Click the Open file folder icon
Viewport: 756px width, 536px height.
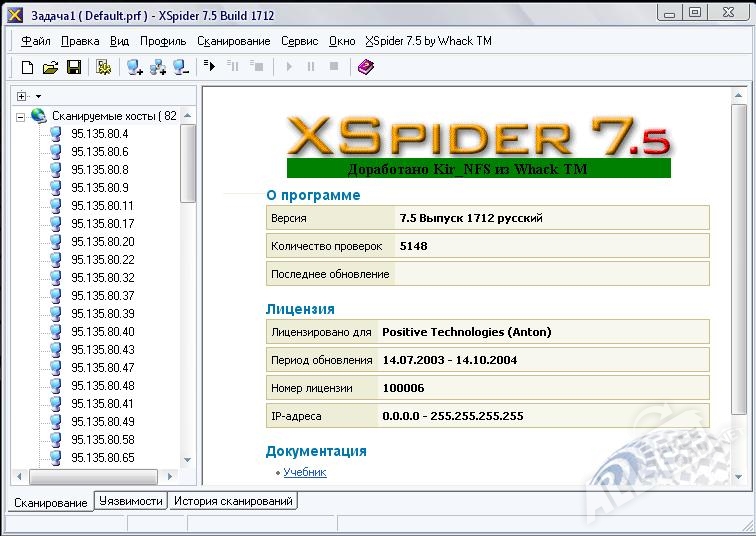pos(51,67)
